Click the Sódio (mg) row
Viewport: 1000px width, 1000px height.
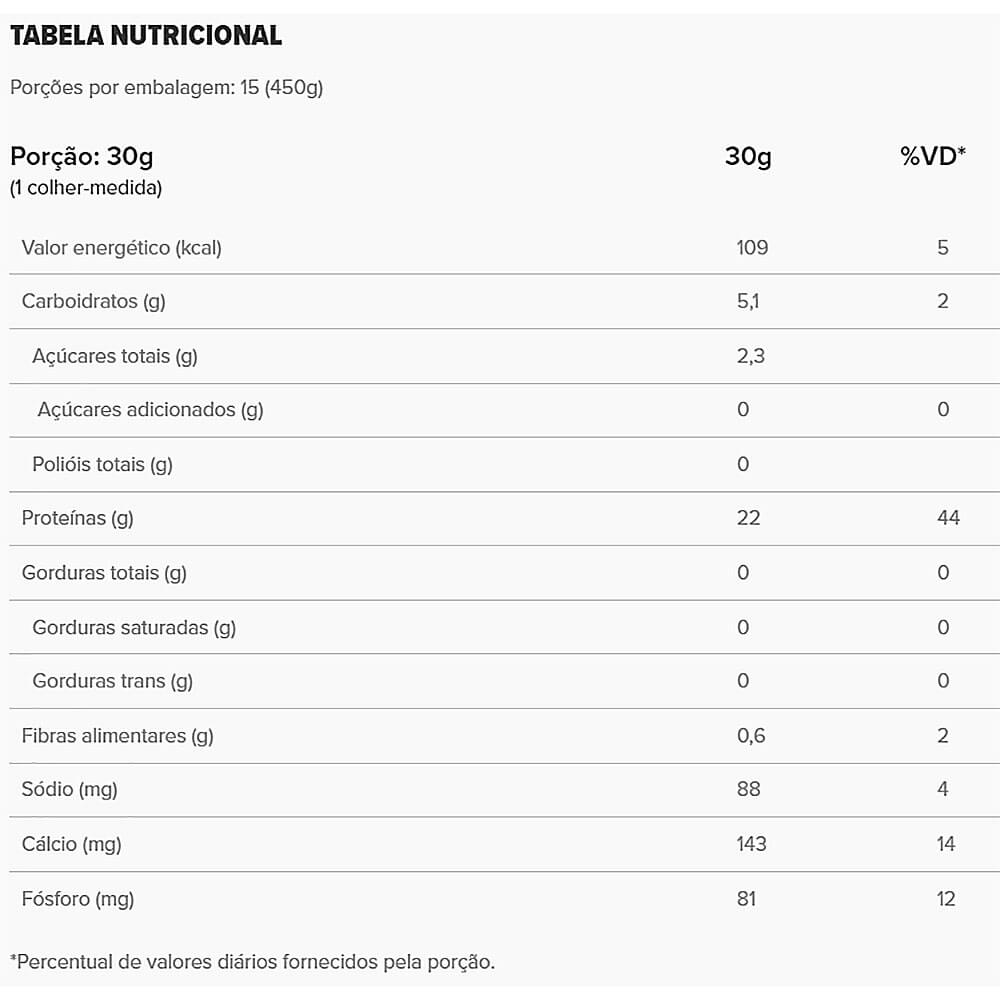70,790
